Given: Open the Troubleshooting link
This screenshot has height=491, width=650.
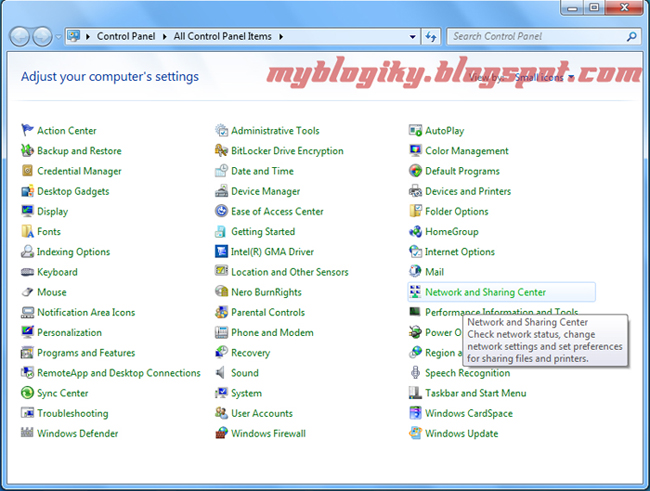Looking at the screenshot, I should click(73, 413).
